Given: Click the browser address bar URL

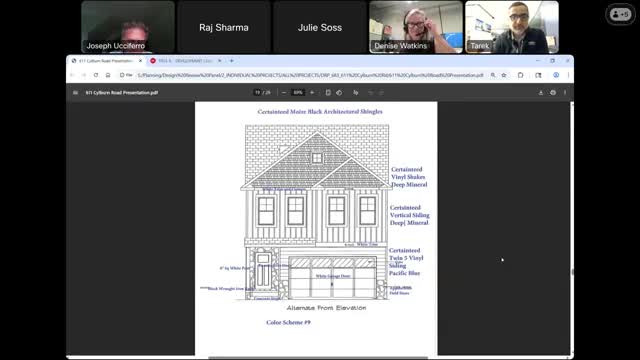Looking at the screenshot, I should 310,75.
